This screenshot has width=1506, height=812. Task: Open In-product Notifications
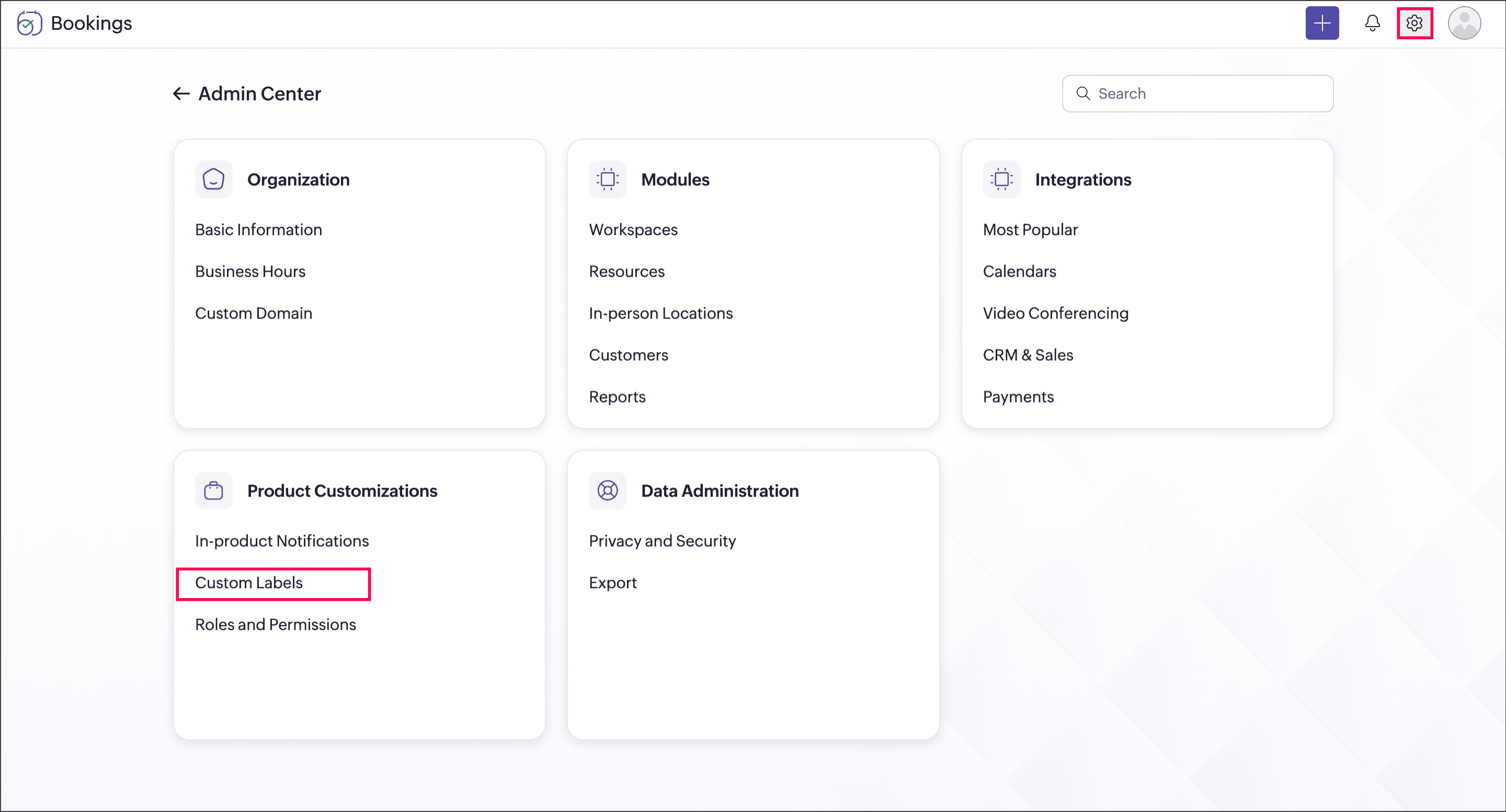point(282,541)
